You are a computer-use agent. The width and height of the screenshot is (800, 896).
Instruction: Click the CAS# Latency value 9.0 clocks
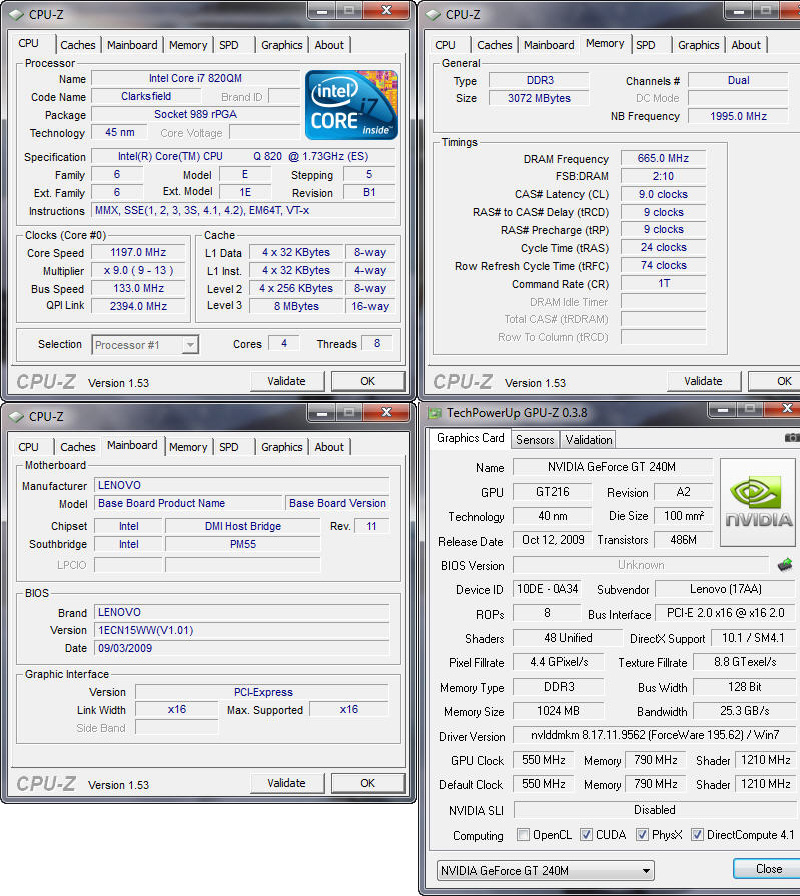click(663, 194)
